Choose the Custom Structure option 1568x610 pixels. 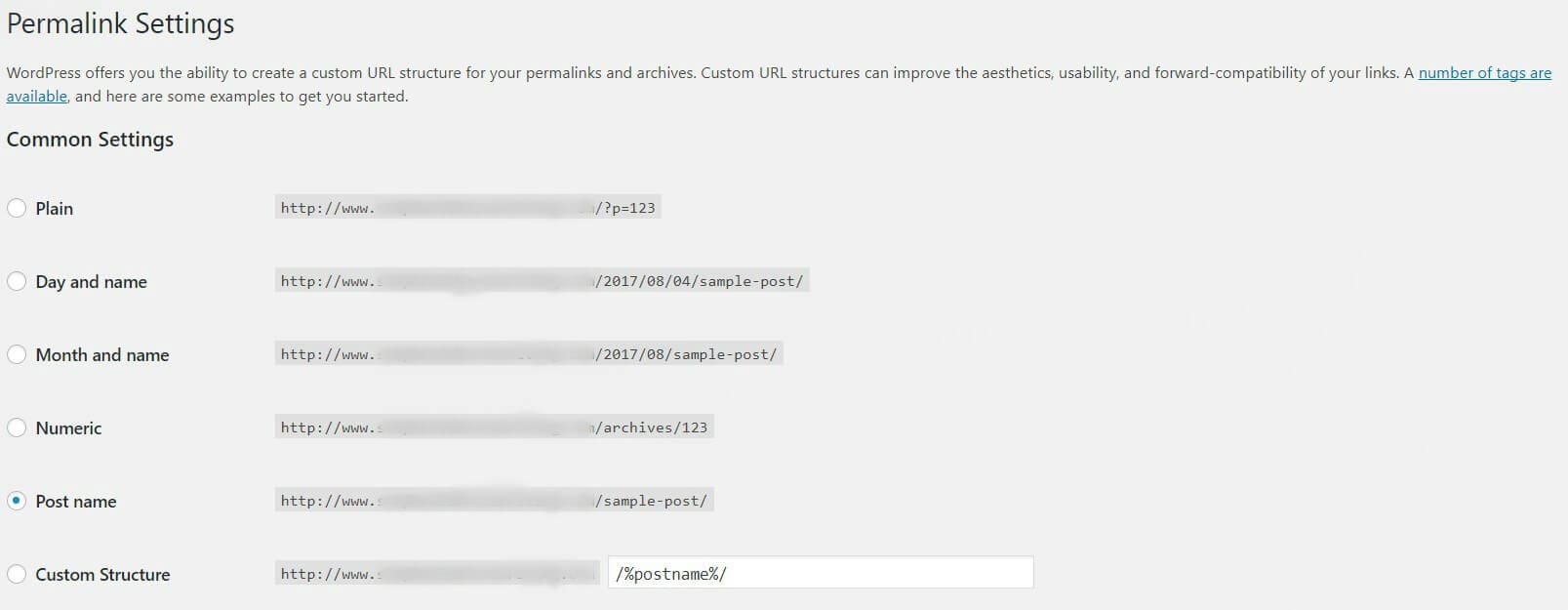[17, 574]
